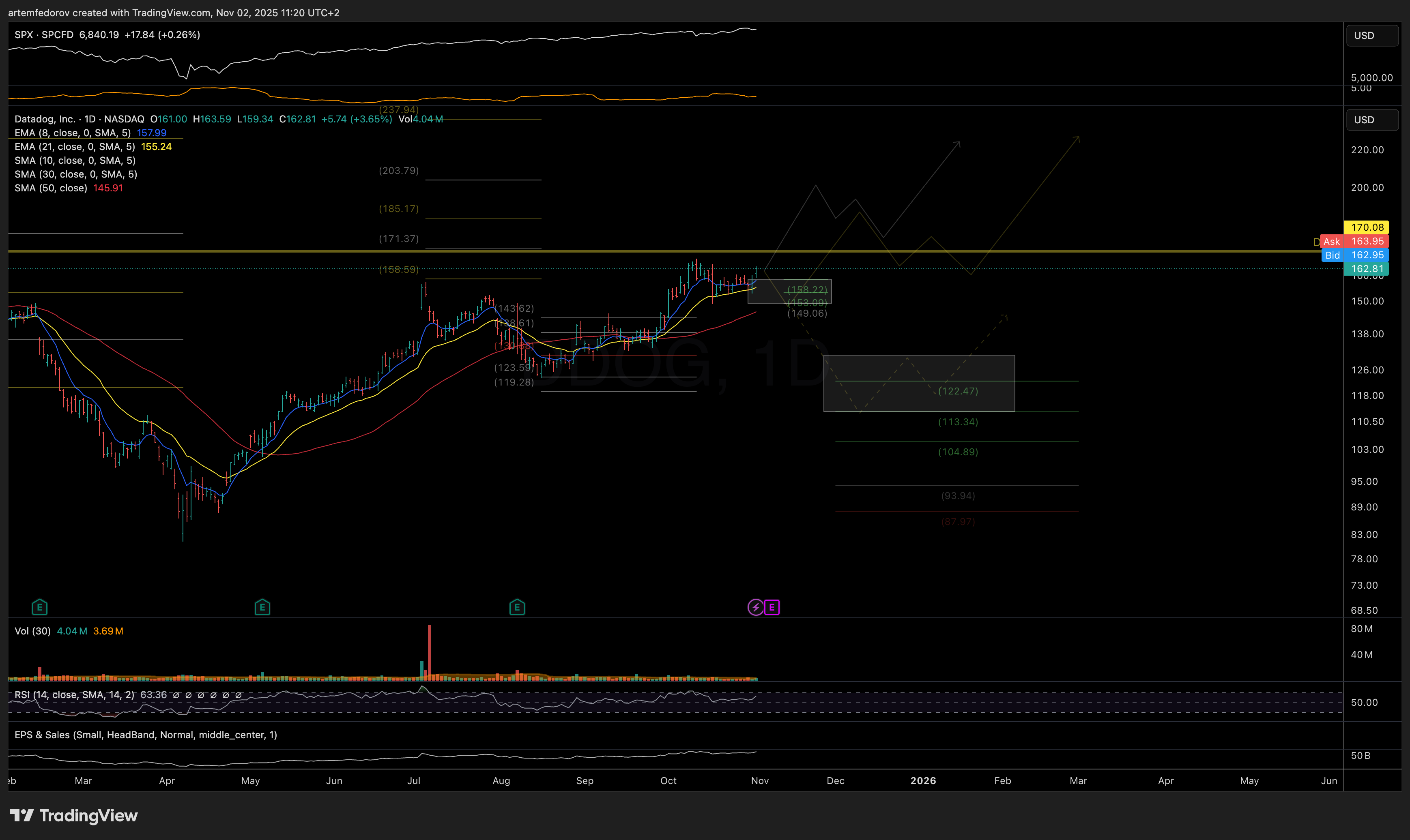The height and width of the screenshot is (840, 1410).
Task: Click the (122.47) Fibonacci level label
Action: (958, 391)
